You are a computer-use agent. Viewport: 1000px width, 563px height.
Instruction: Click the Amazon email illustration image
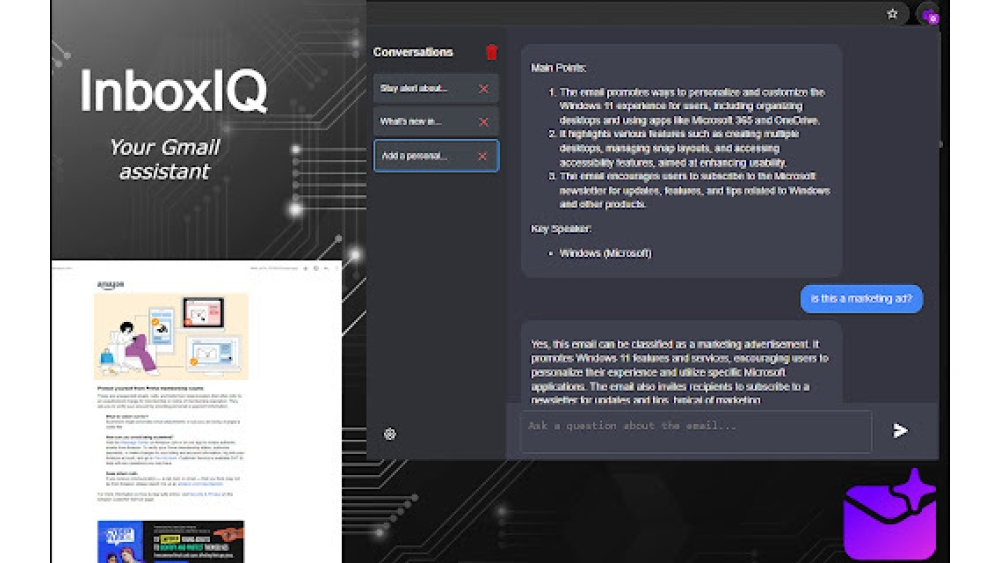pos(171,336)
